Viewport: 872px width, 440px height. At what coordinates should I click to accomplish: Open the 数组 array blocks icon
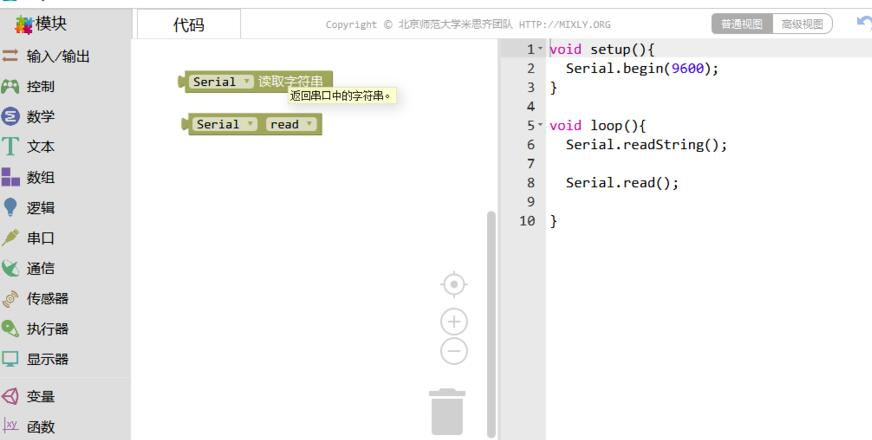10,177
